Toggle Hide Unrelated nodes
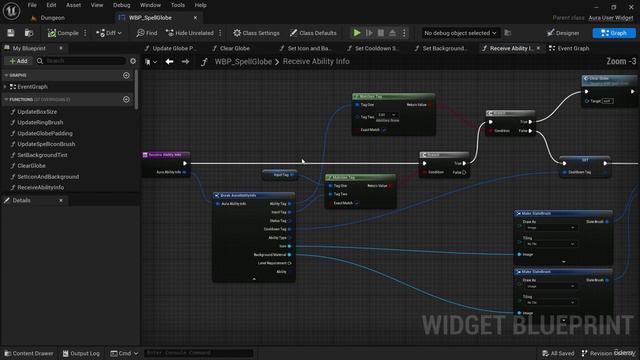 click(x=190, y=33)
